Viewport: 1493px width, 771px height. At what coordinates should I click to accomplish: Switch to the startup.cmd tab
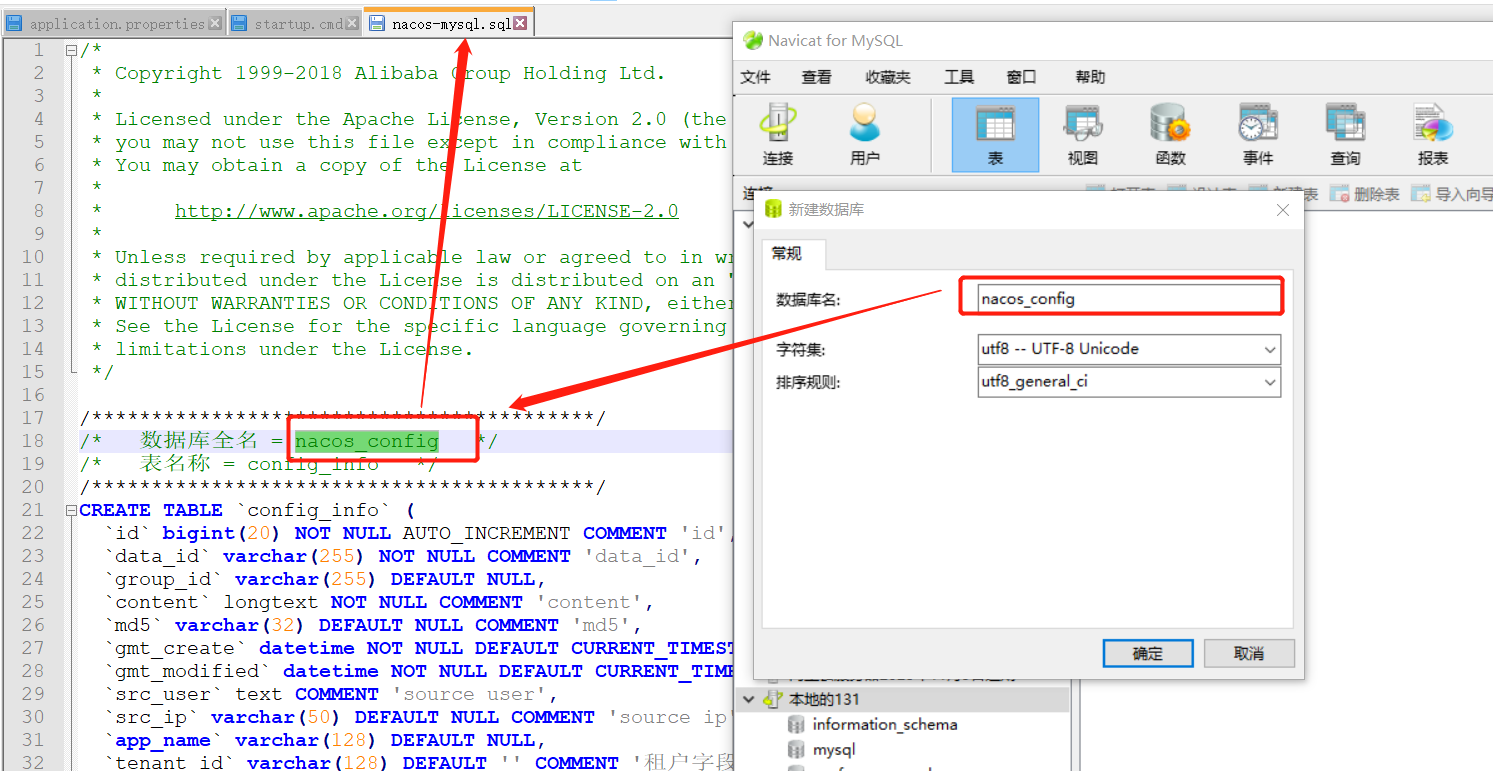pyautogui.click(x=297, y=23)
